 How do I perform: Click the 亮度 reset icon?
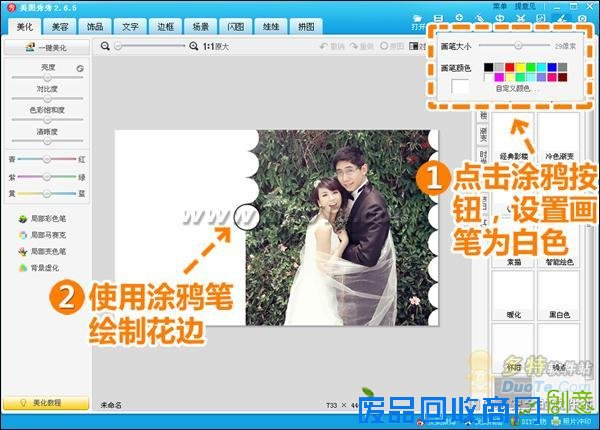click(x=78, y=69)
